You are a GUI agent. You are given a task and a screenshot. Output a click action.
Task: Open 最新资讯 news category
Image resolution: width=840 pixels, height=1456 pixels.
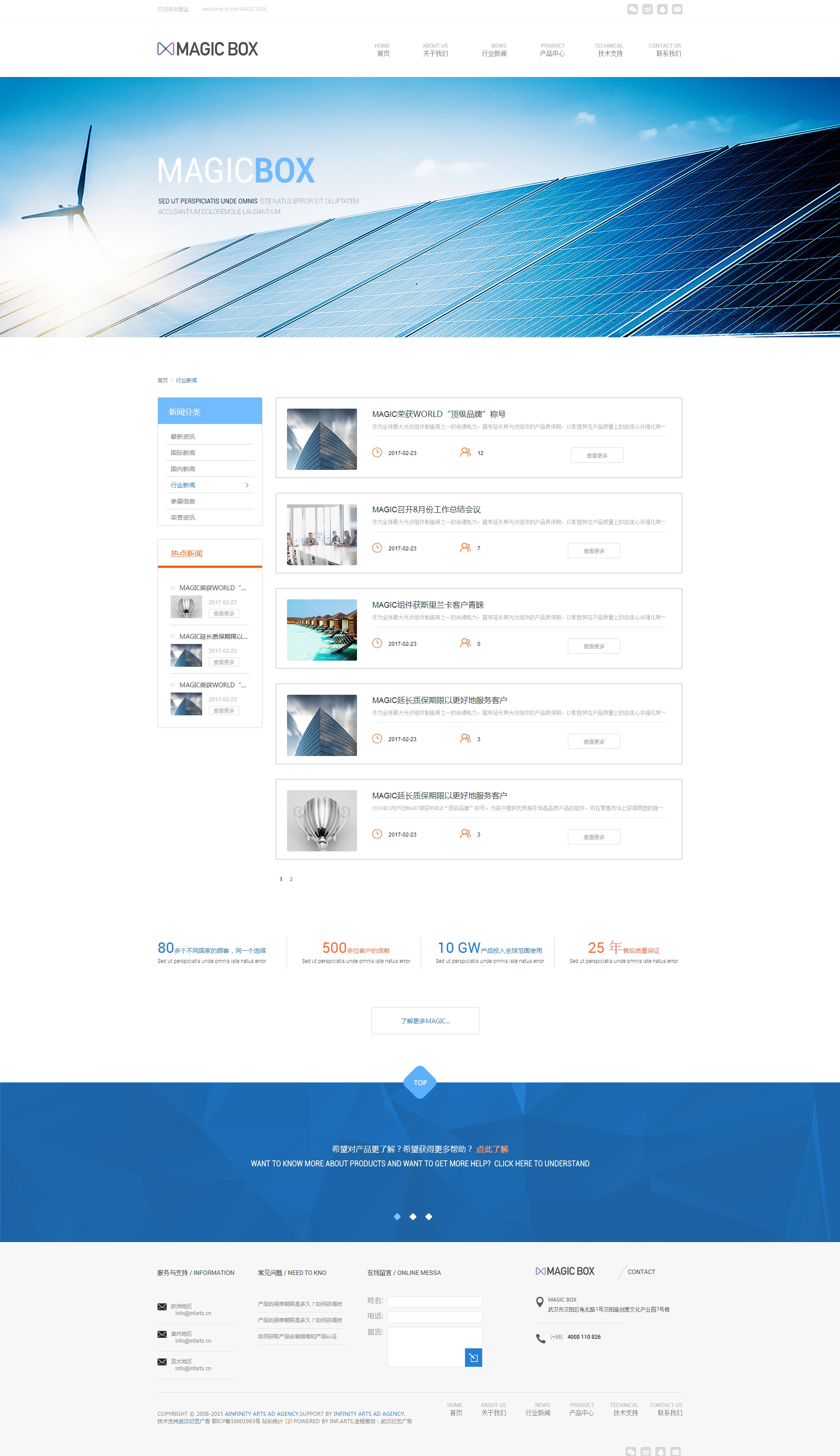tap(183, 437)
